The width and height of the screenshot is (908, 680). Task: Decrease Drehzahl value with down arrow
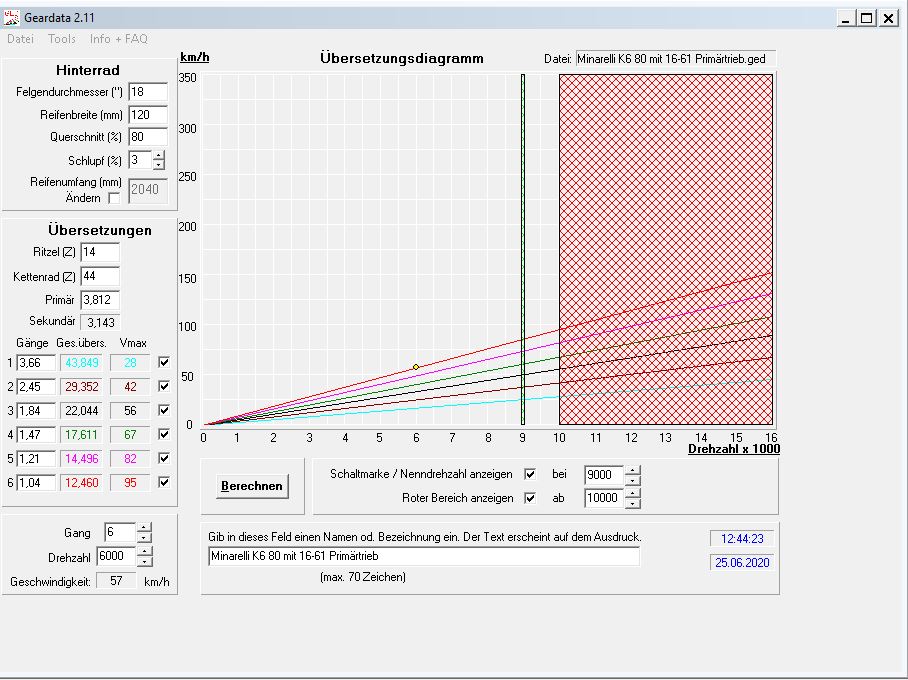(144, 561)
